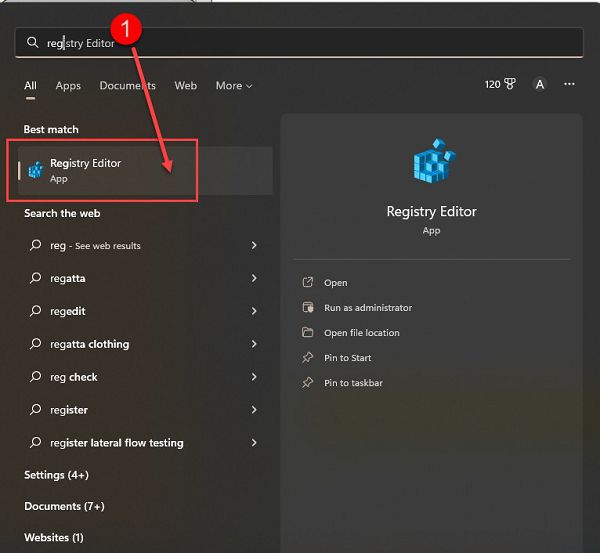Click Open in the preview pane
Viewport: 600px width, 553px height.
point(336,283)
